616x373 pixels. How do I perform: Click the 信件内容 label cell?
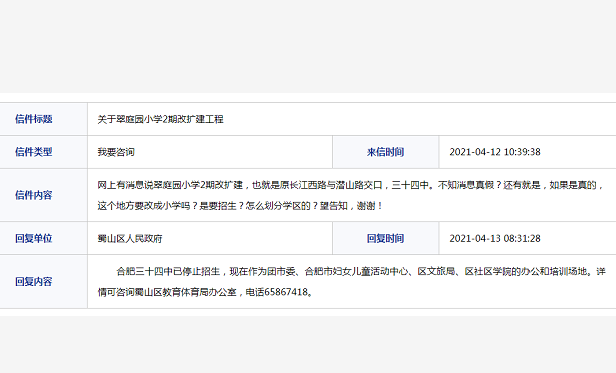click(x=43, y=195)
